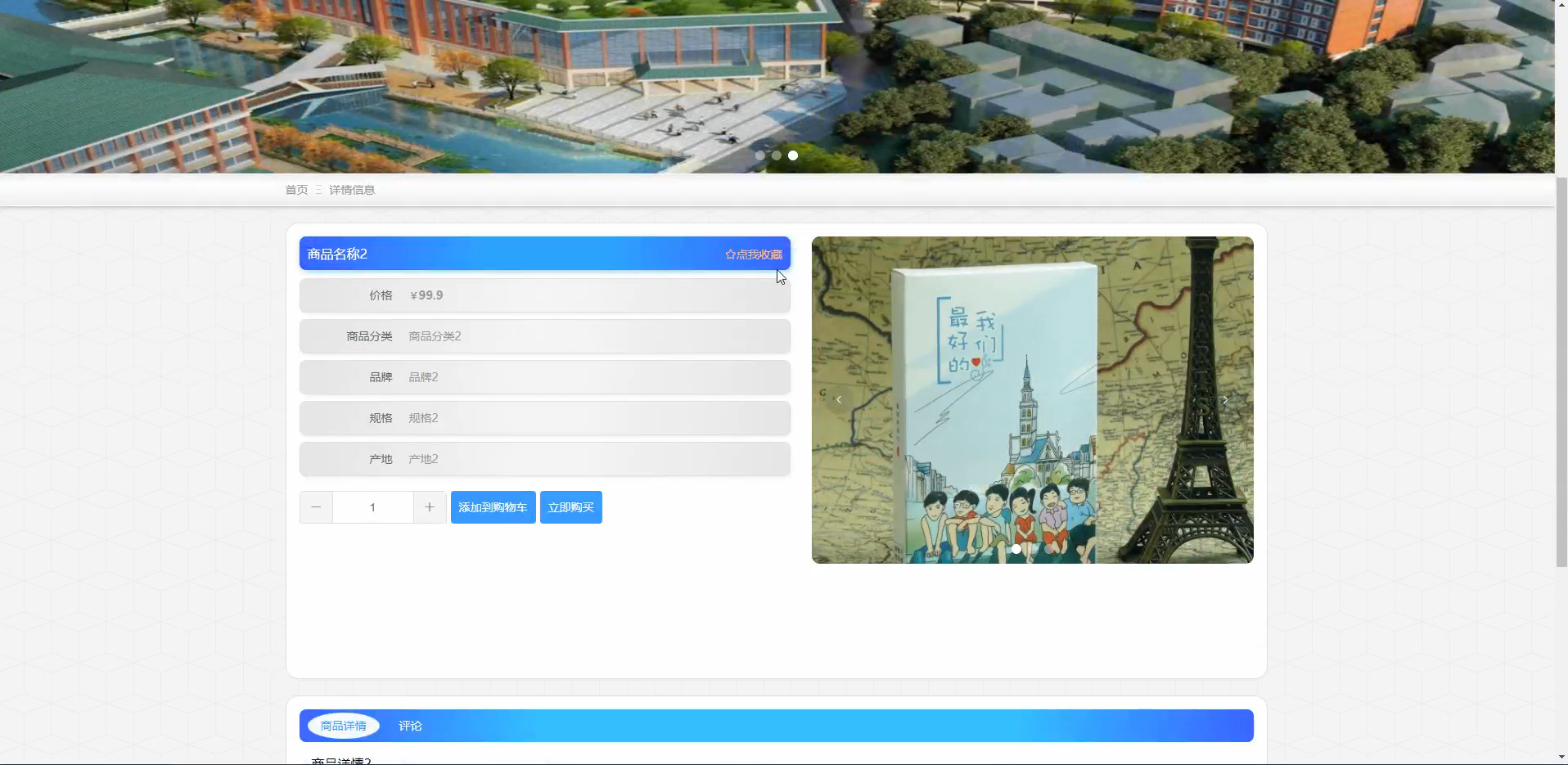Select the second banner carousel dot
The width and height of the screenshot is (1568, 765).
[777, 155]
